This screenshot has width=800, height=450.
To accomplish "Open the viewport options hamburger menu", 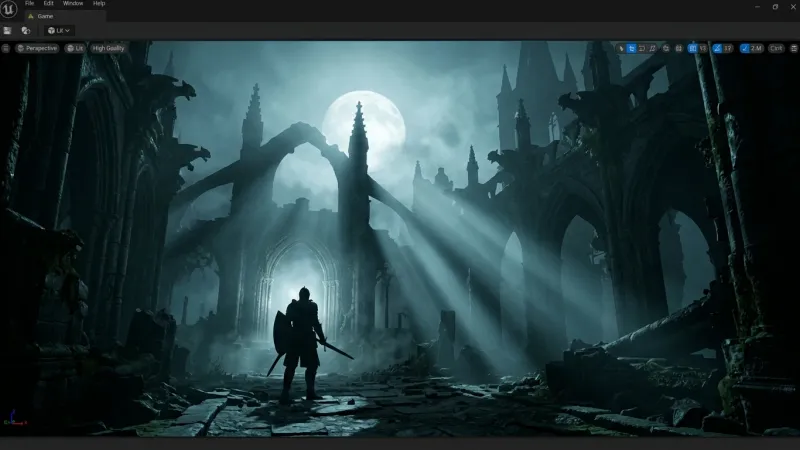I will [x=6, y=48].
